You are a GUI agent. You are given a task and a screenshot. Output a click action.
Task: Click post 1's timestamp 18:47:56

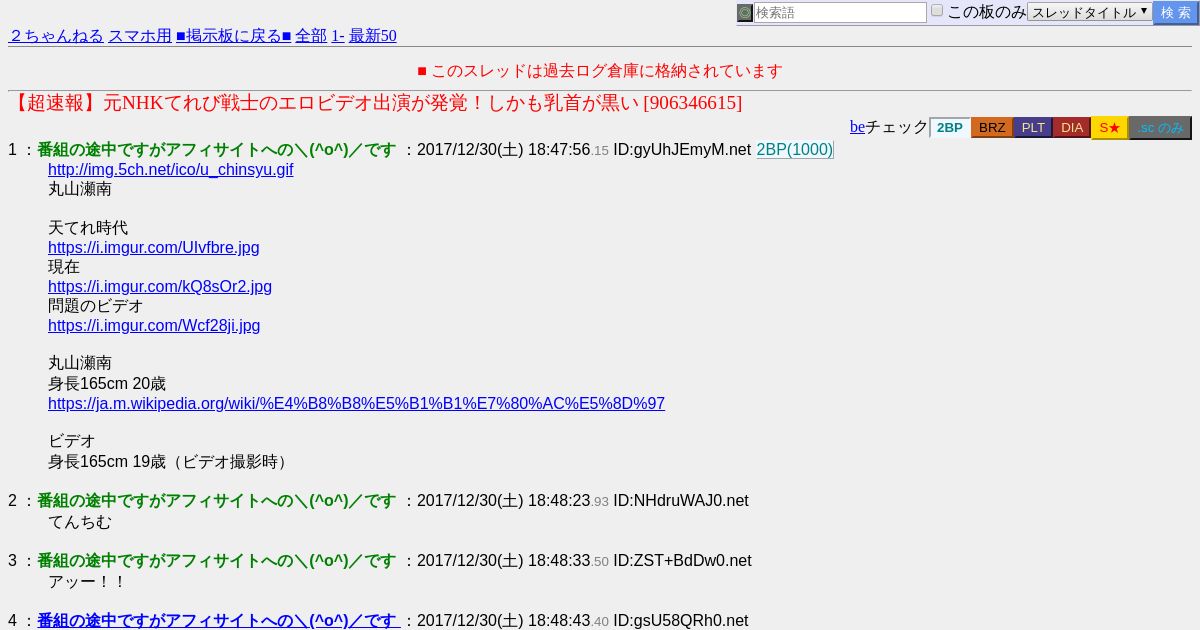pyautogui.click(x=559, y=150)
